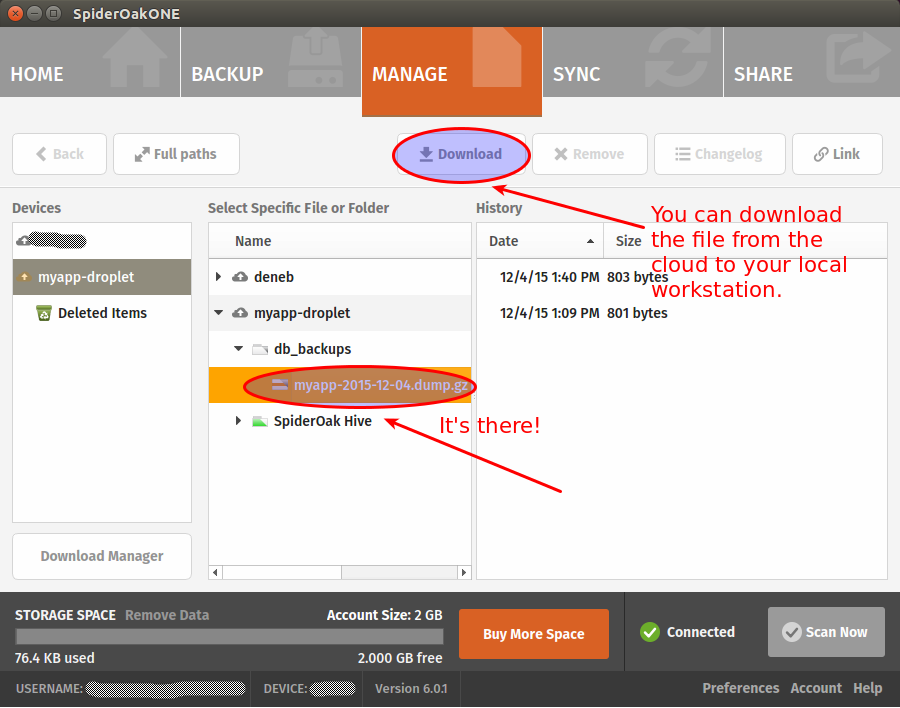This screenshot has height=708, width=900.
Task: Select history entry 12/4/15 1:09 PM
Action: pyautogui.click(x=682, y=313)
